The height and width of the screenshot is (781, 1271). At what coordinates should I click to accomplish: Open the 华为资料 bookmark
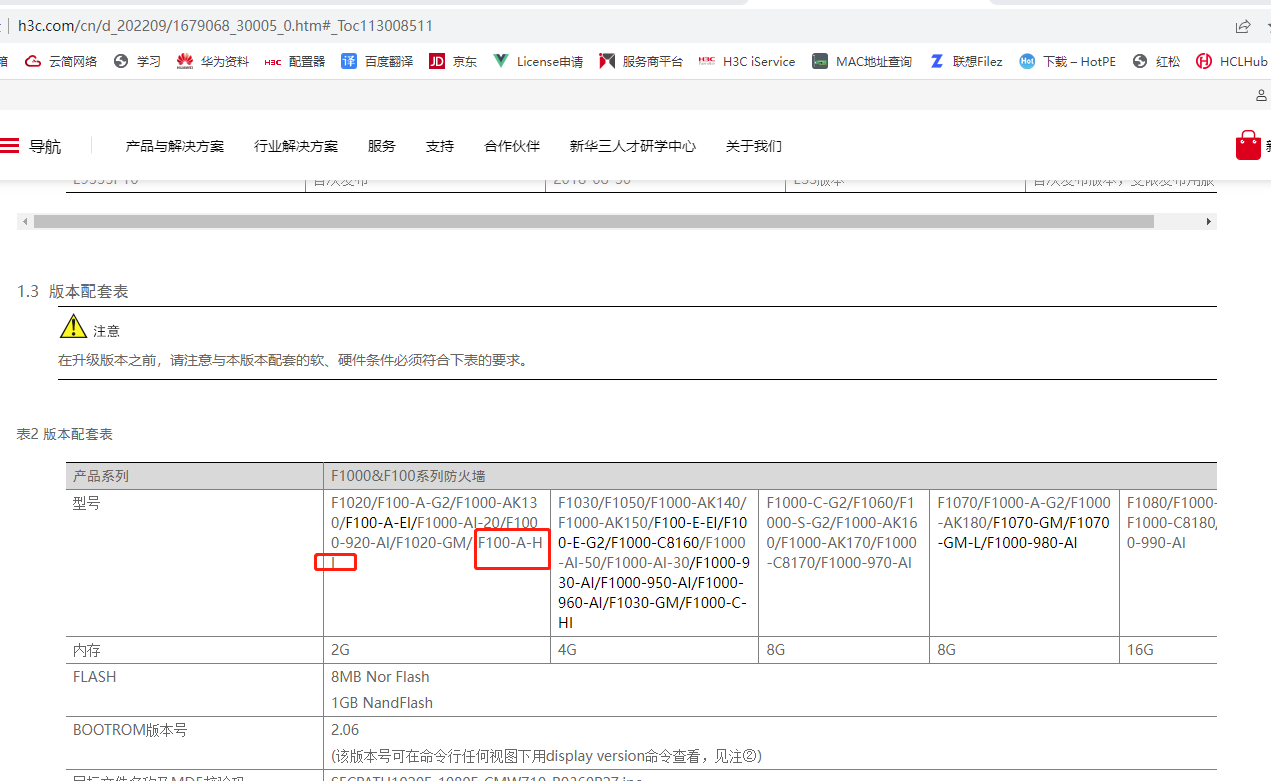tap(213, 61)
